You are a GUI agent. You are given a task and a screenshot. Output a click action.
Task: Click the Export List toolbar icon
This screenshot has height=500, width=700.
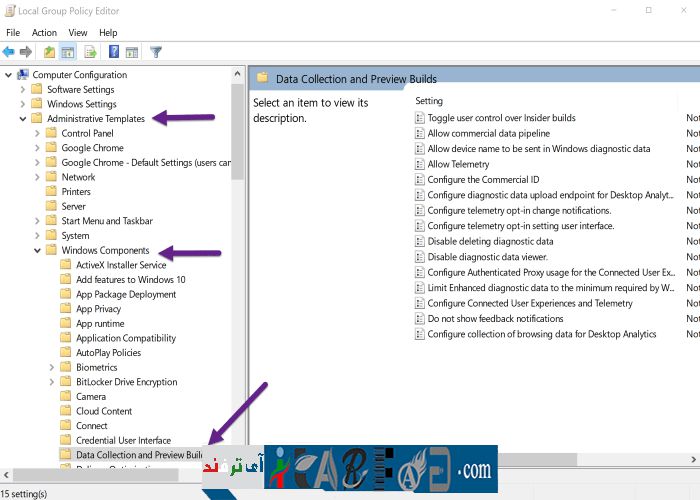tap(90, 52)
